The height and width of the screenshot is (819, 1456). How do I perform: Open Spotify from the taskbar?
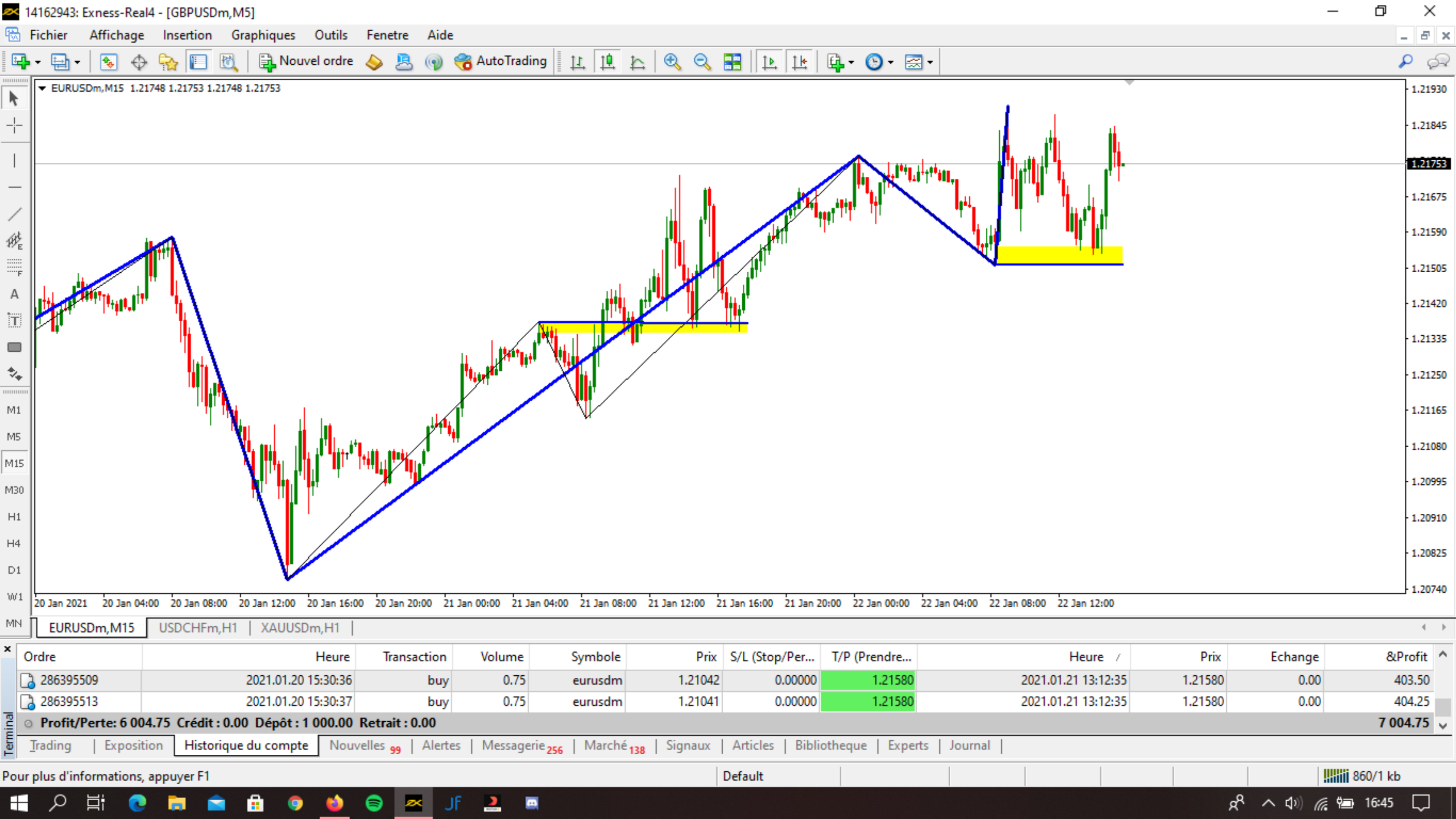click(374, 802)
